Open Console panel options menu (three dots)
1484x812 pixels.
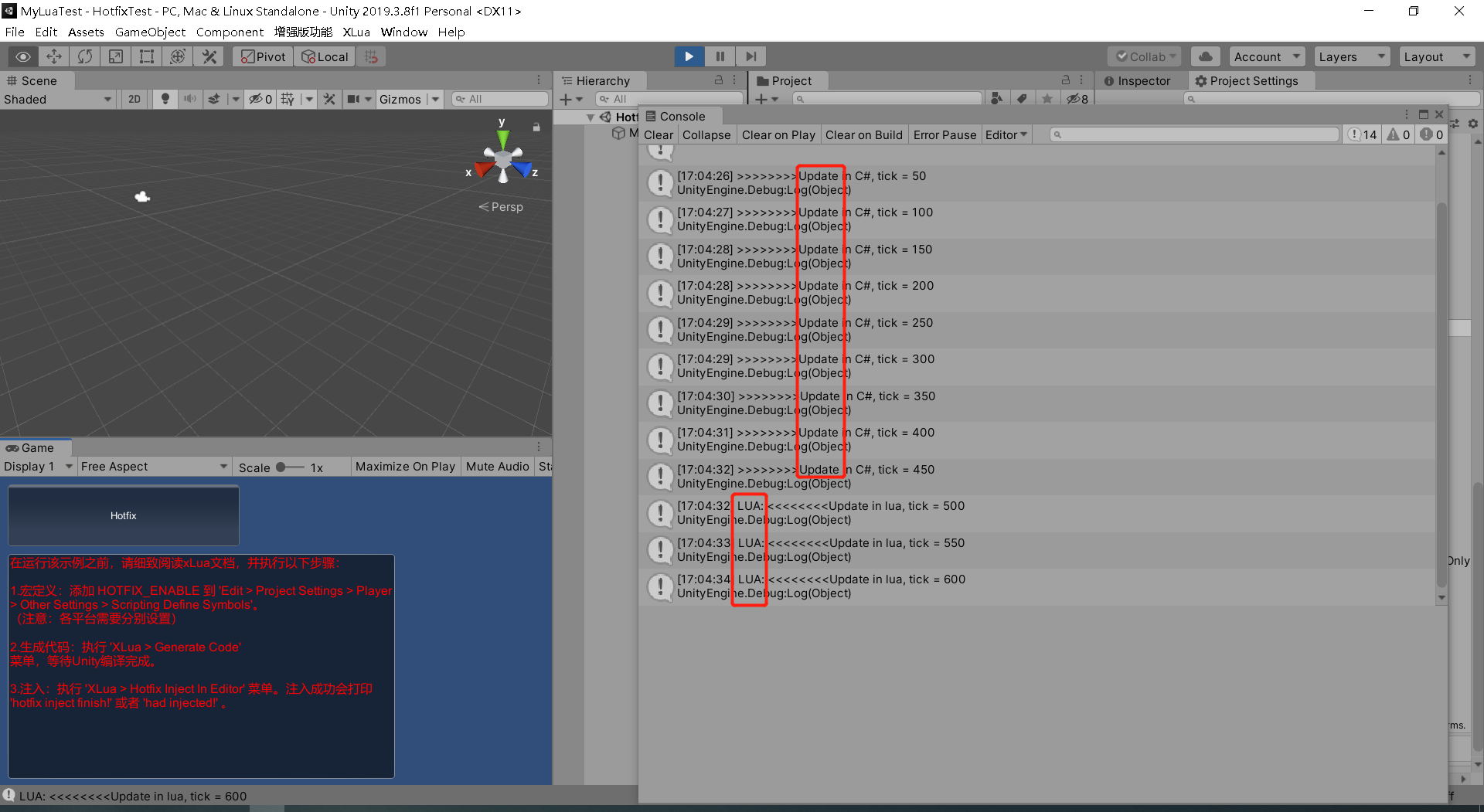1407,114
